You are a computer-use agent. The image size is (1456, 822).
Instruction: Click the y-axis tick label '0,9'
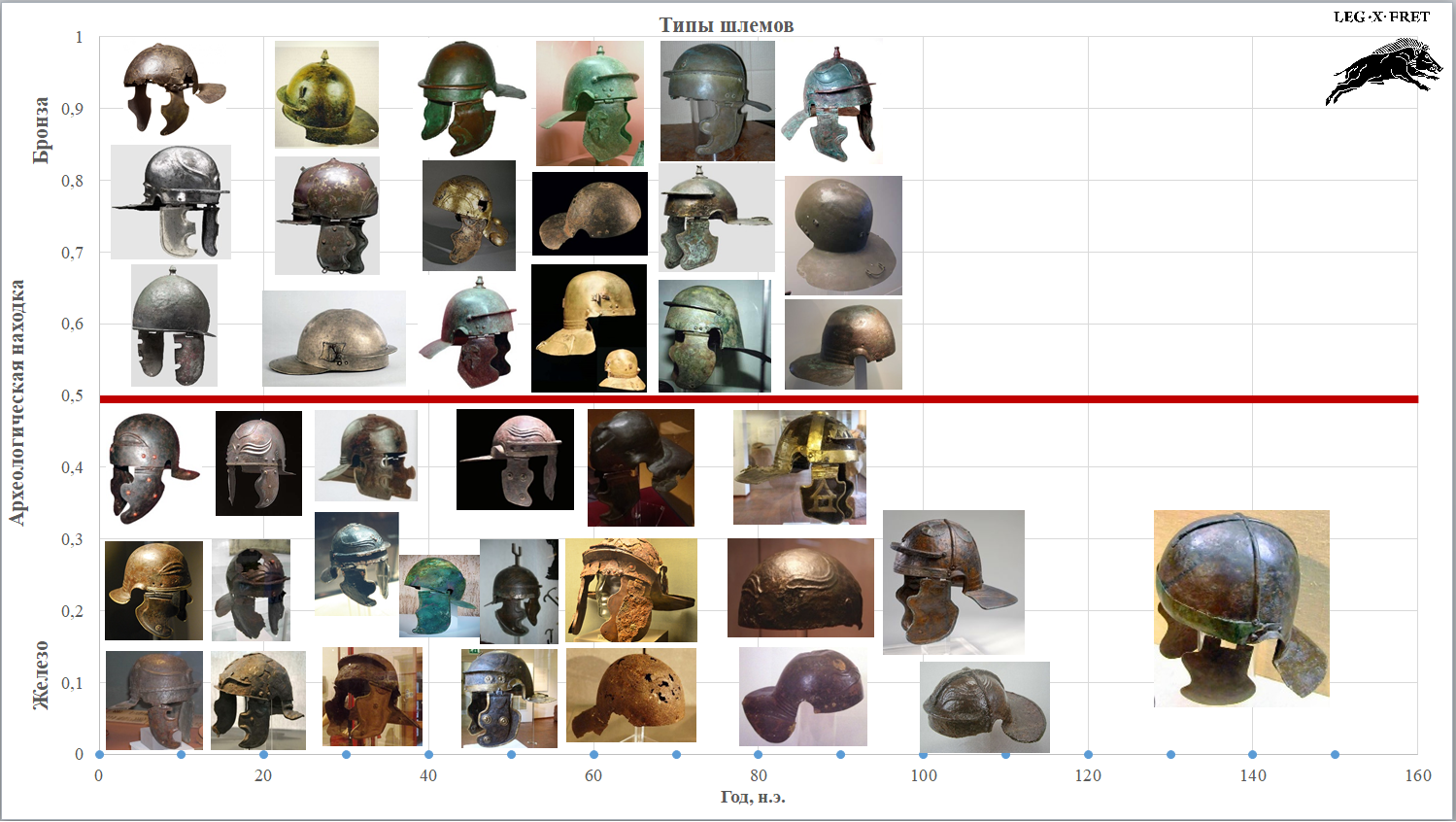(x=73, y=109)
